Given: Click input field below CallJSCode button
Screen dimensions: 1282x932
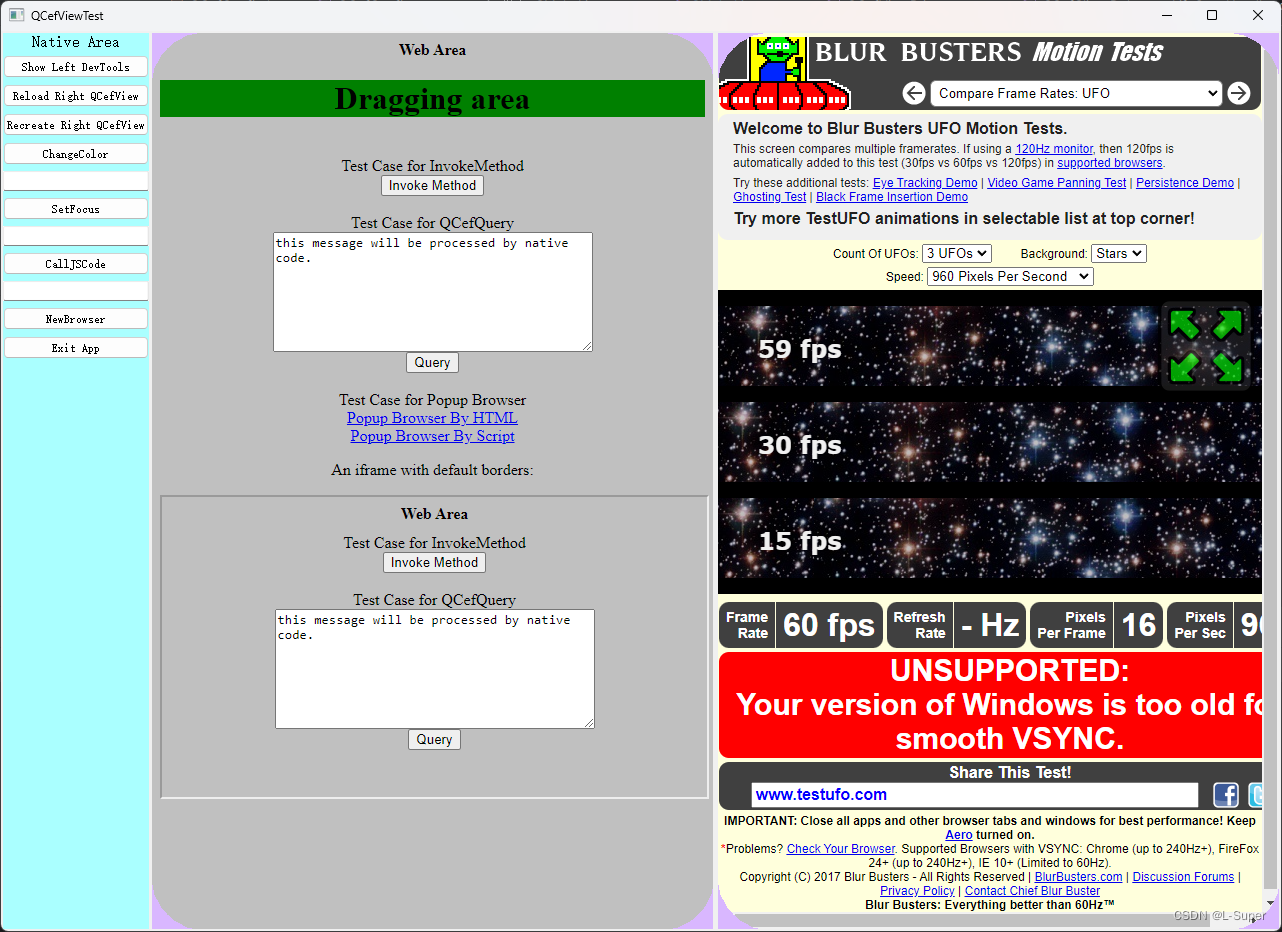Looking at the screenshot, I should (76, 291).
